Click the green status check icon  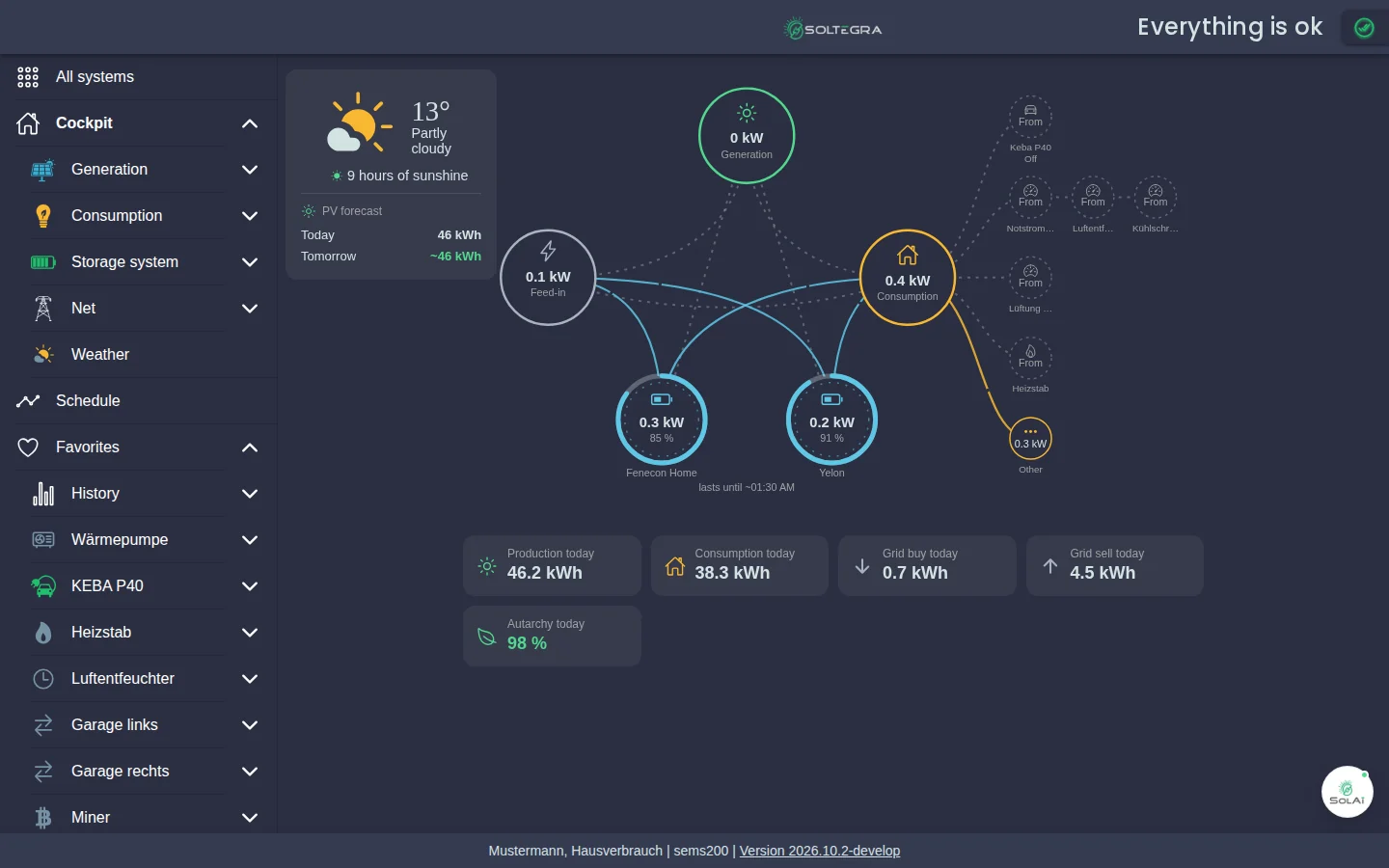coord(1364,28)
